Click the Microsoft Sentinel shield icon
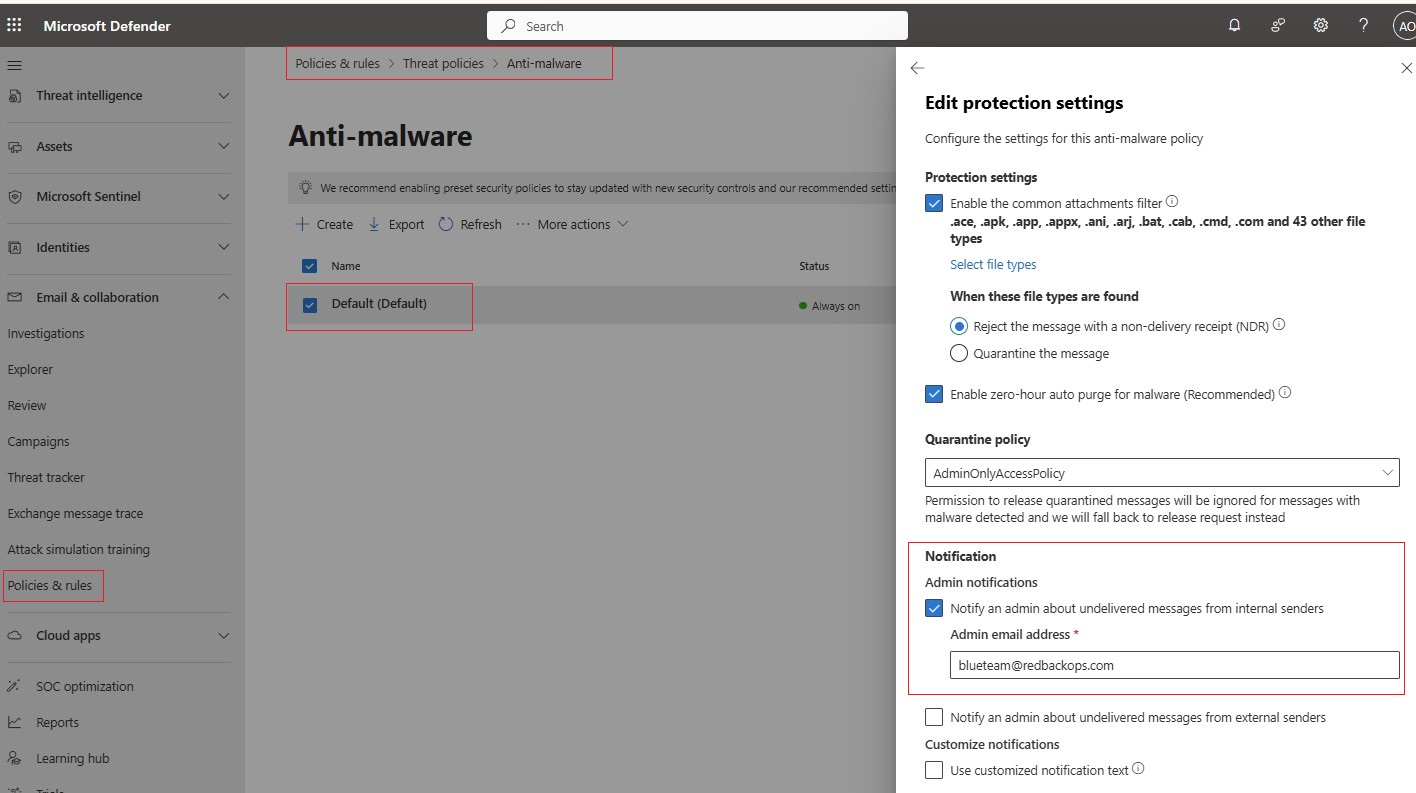 15,197
